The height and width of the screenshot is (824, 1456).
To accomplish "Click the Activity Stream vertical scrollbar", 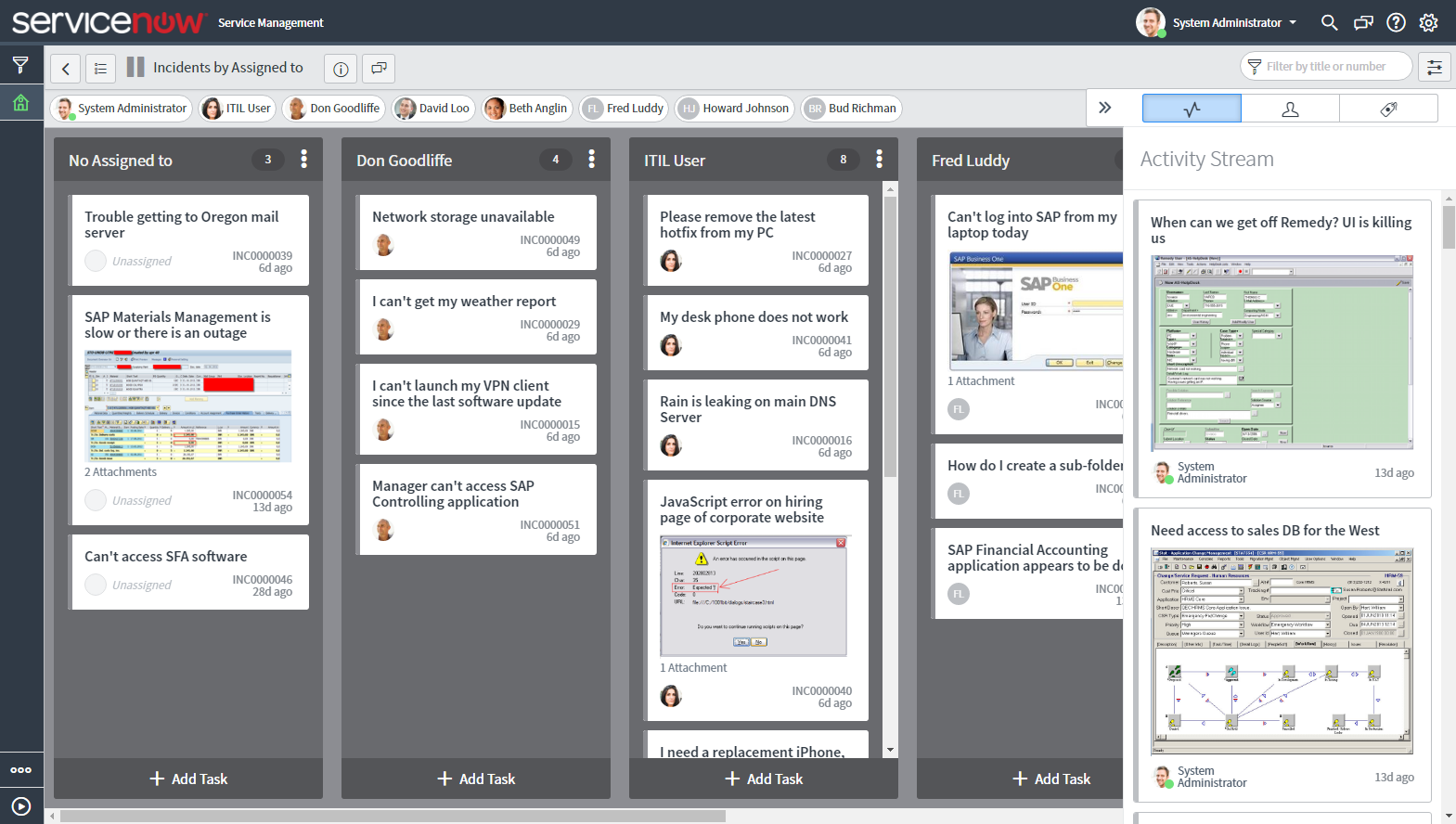I will 1449,227.
